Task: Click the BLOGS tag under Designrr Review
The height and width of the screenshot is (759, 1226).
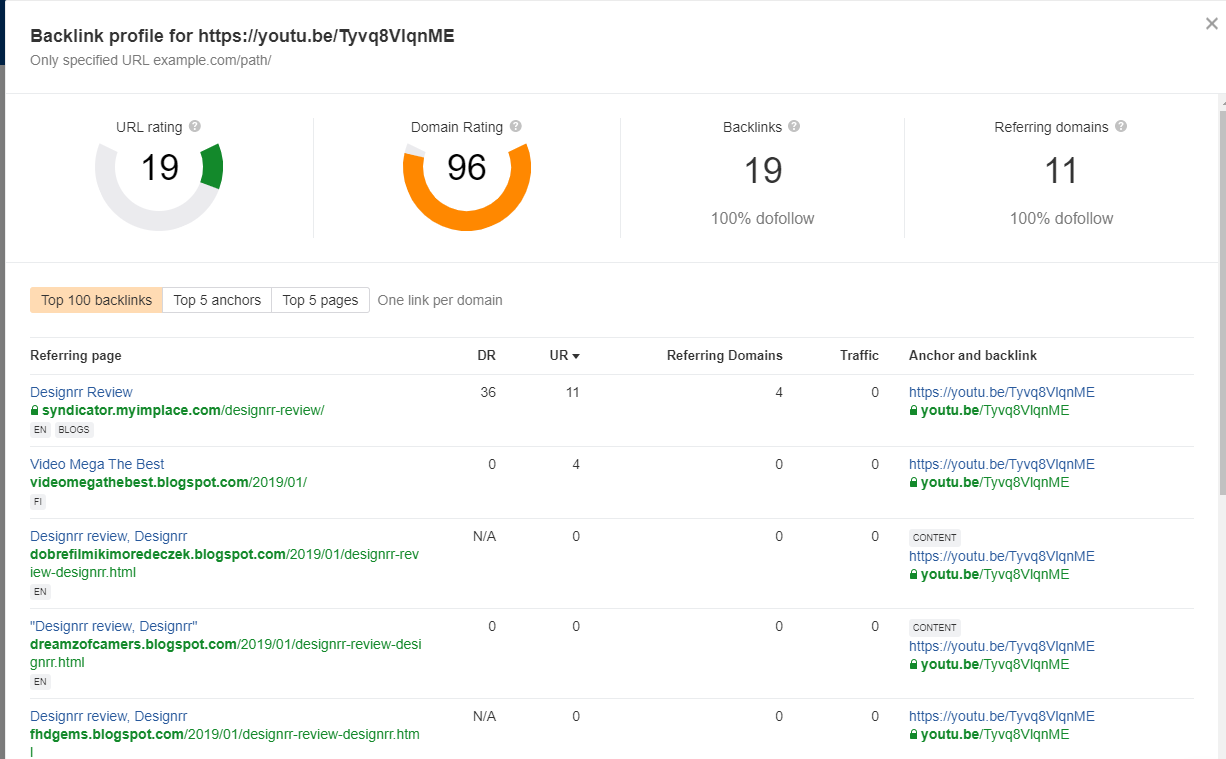Action: click(x=74, y=430)
